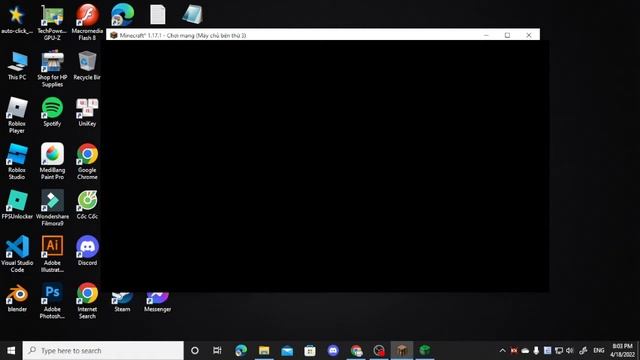Select the Internet Search Chrome shortcut
The height and width of the screenshot is (360, 640).
[87, 301]
